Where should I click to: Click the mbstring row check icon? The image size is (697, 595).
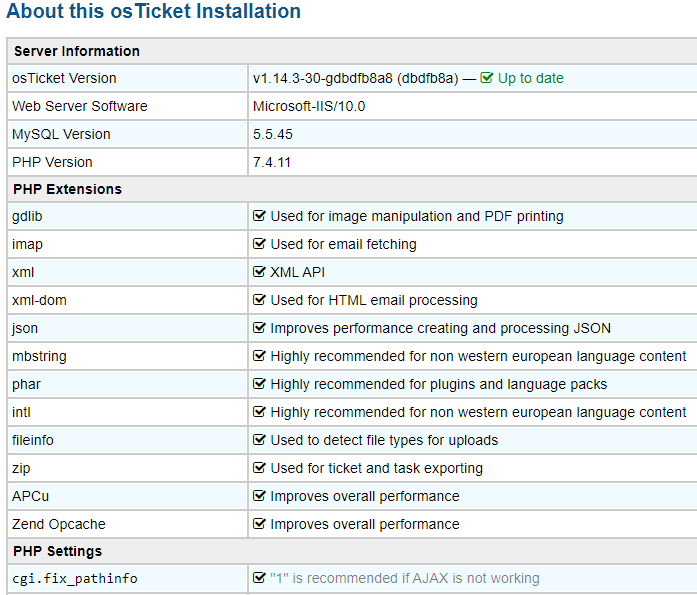pyautogui.click(x=259, y=356)
